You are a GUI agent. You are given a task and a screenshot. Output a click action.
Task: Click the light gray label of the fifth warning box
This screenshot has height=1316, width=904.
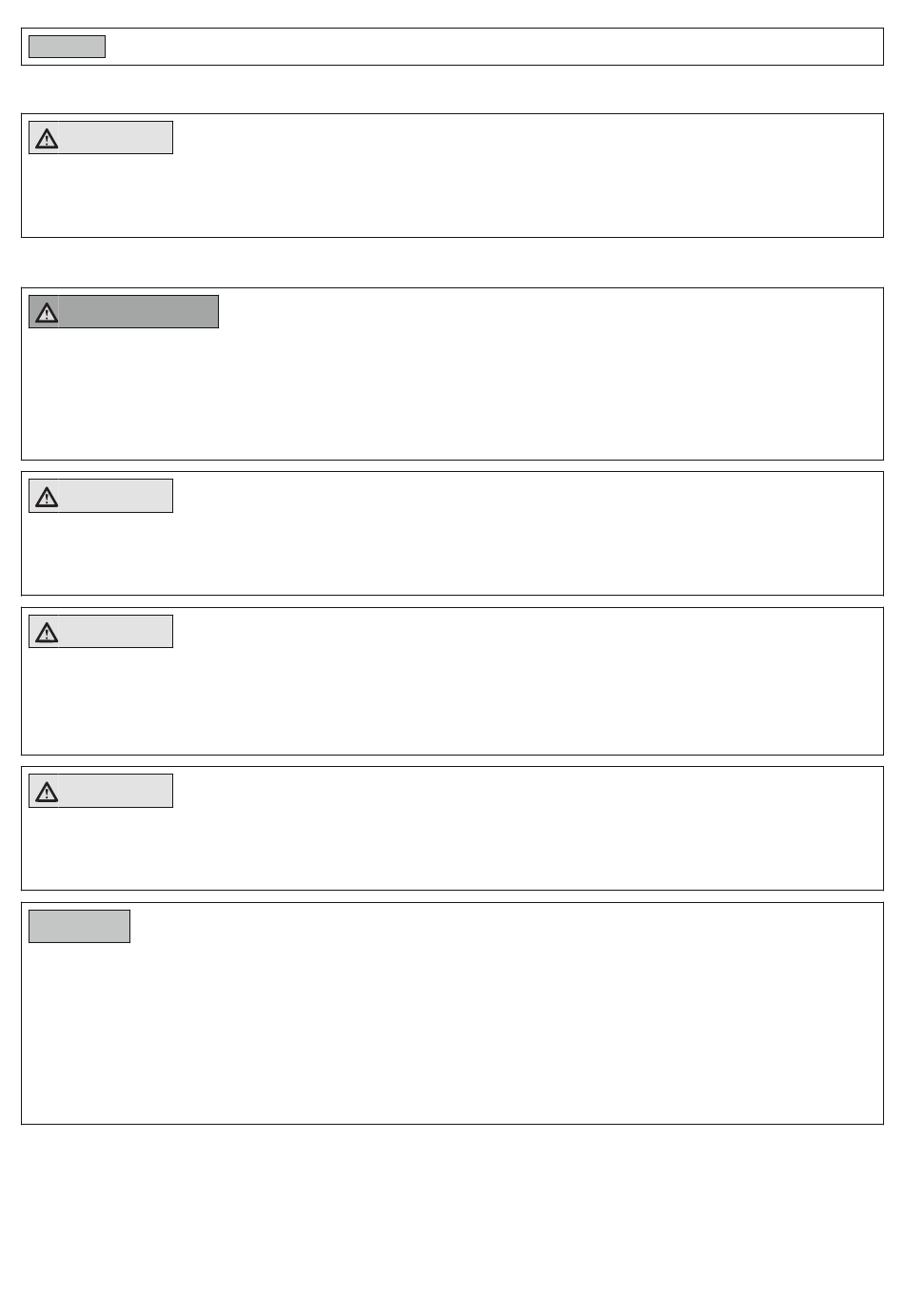[101, 791]
